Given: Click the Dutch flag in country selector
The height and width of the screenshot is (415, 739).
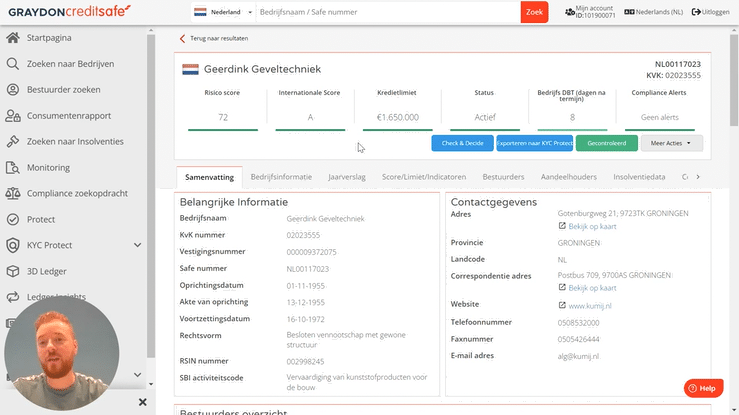Looking at the screenshot, I should click(x=200, y=12).
